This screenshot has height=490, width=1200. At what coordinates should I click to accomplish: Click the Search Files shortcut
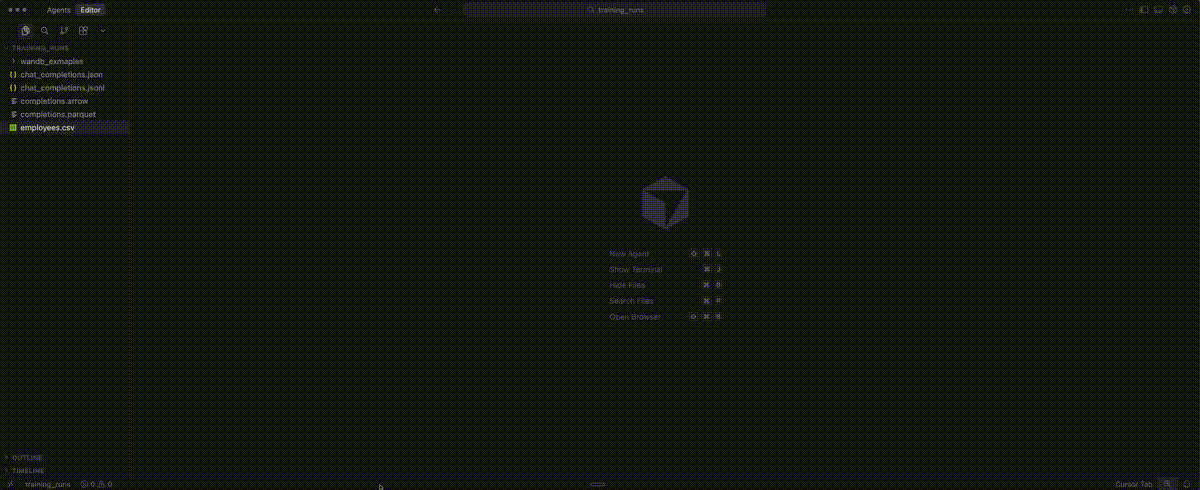click(x=666, y=301)
